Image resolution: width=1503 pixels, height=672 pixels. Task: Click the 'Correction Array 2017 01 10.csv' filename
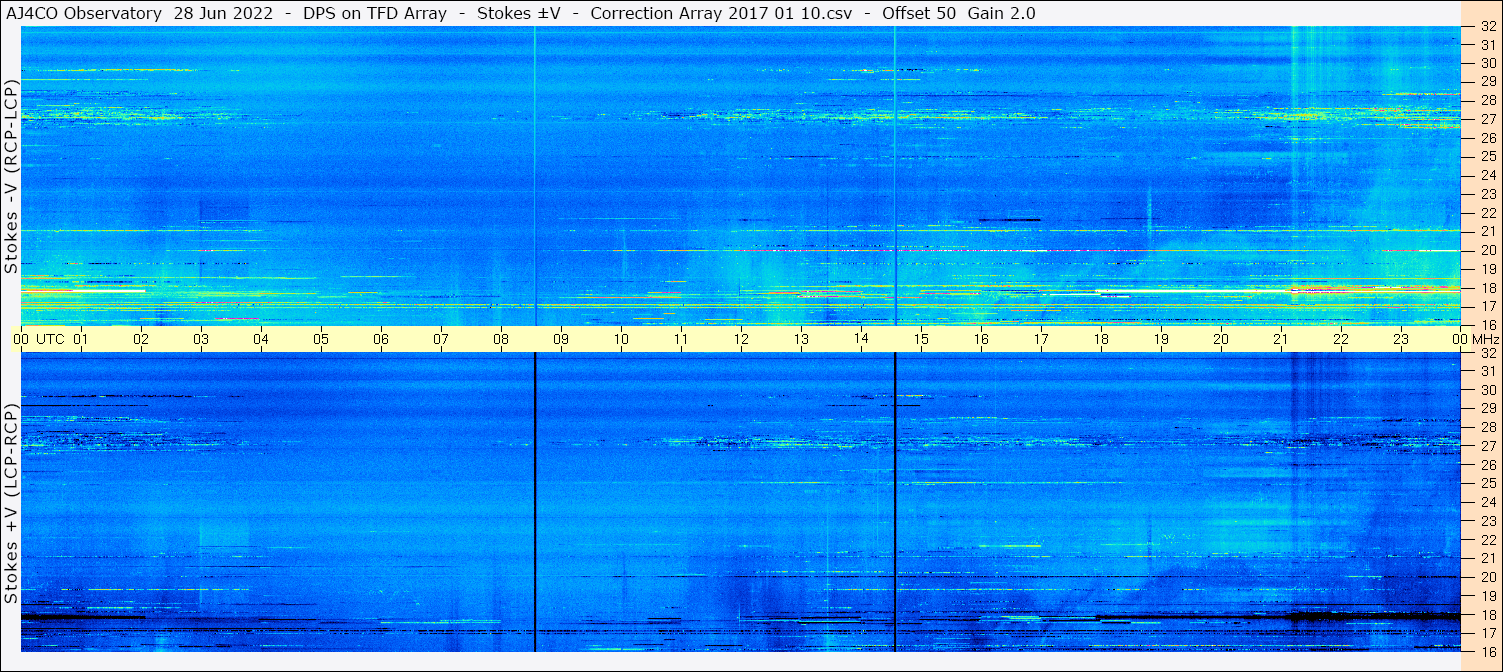721,14
